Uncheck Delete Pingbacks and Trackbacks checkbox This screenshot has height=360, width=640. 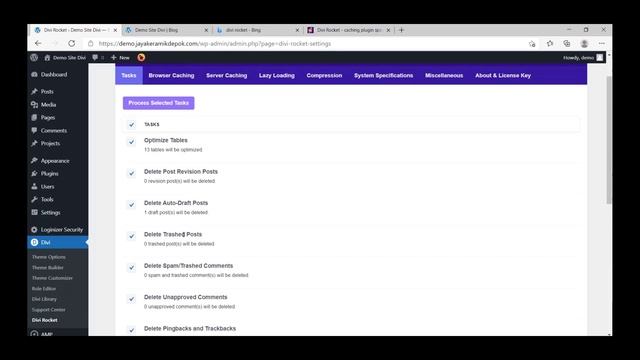131,330
